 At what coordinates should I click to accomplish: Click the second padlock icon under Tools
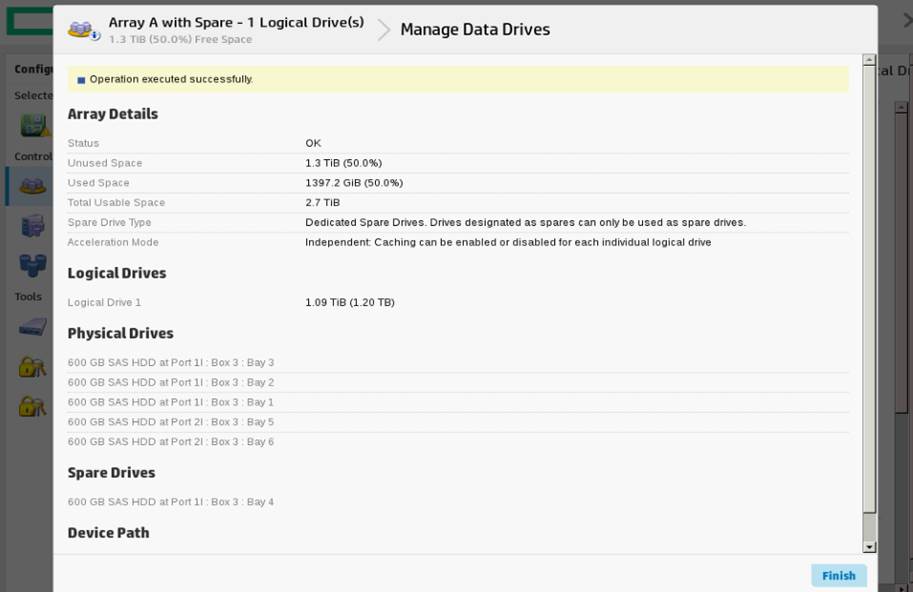pos(33,406)
